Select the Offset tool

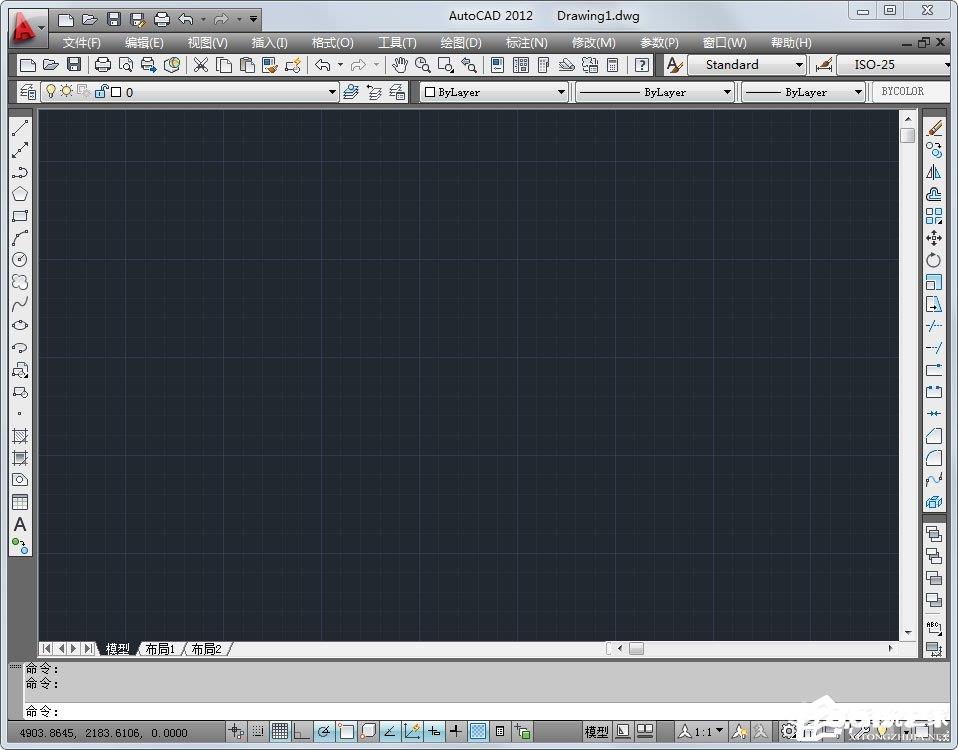934,194
